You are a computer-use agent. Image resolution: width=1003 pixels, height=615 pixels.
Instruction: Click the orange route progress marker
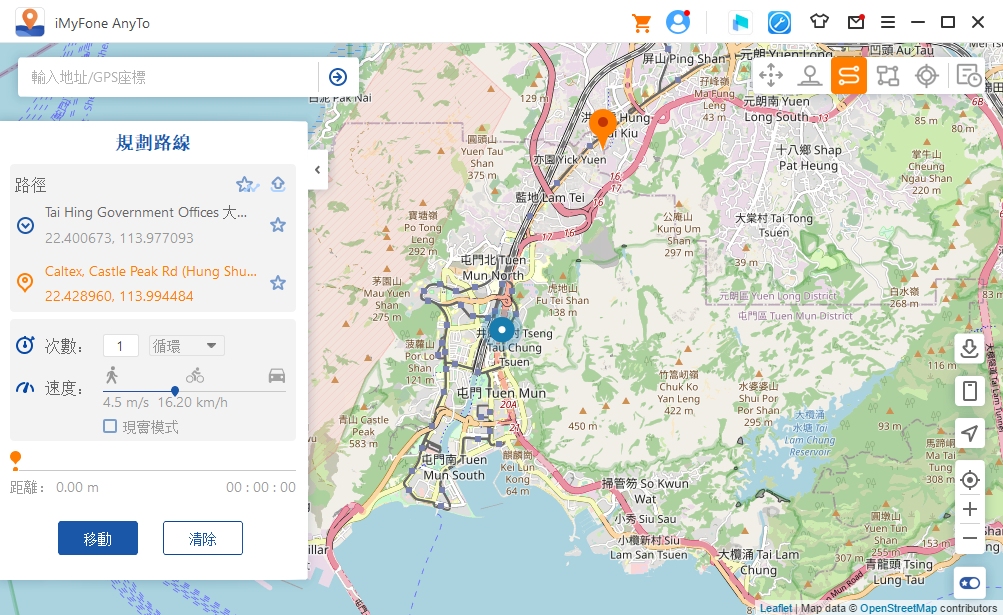click(15, 459)
